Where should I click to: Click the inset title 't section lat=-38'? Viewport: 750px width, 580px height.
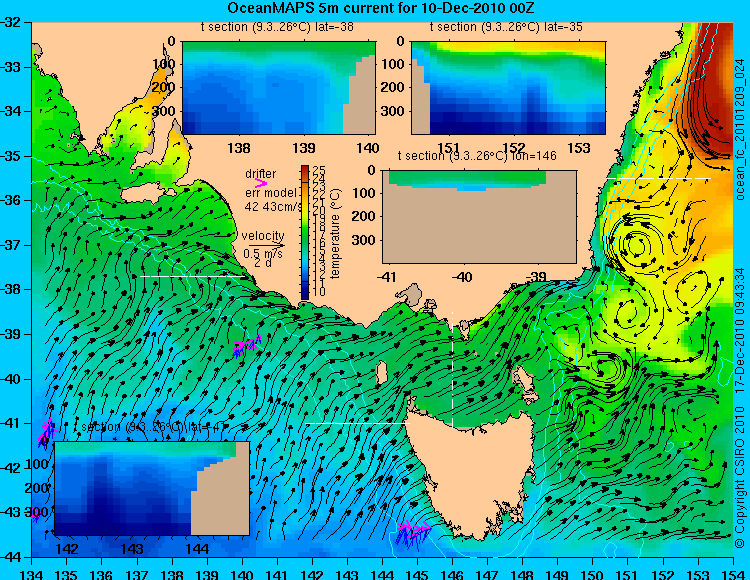coord(277,27)
